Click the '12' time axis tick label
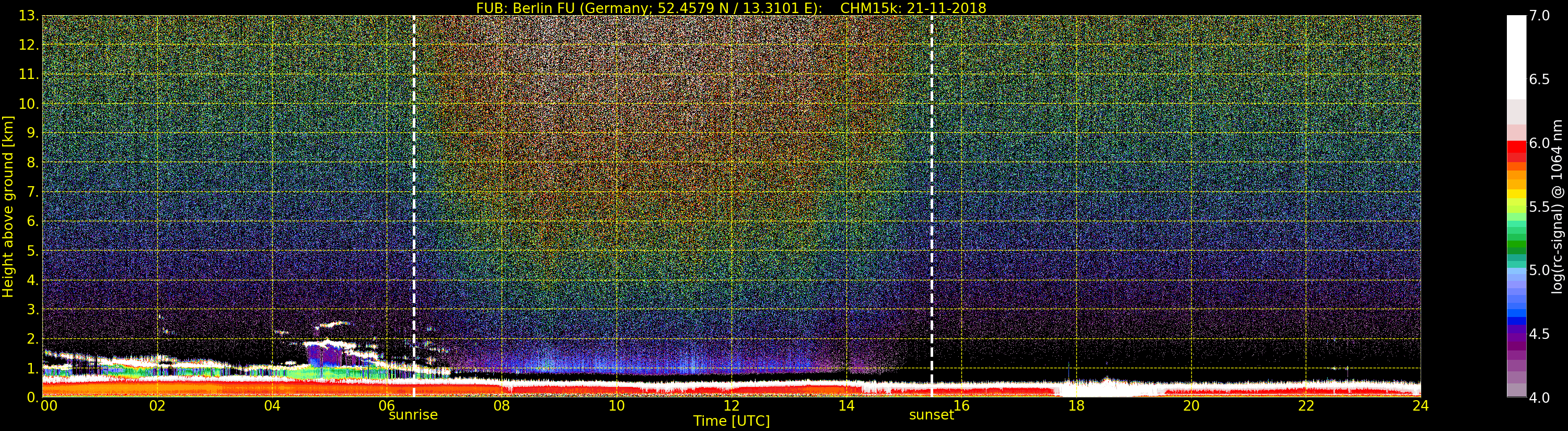 [731, 406]
